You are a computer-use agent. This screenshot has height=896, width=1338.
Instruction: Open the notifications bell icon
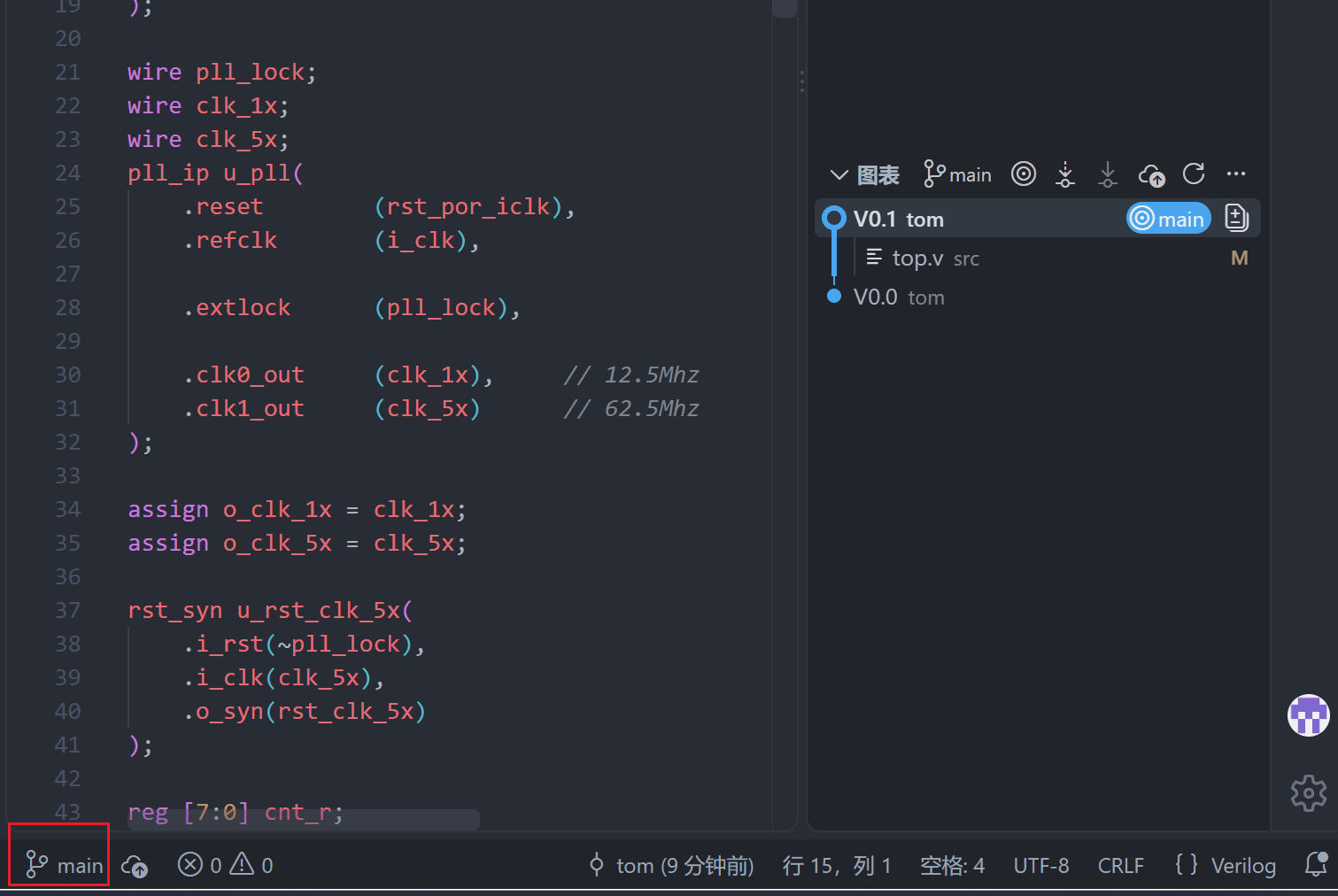1317,864
